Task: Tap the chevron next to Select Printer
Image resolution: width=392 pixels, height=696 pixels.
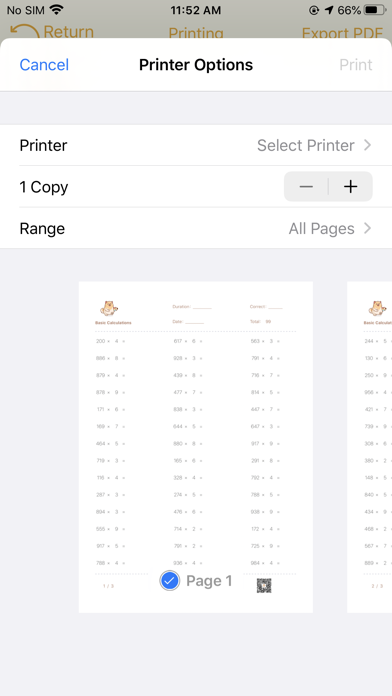Action: (367, 145)
